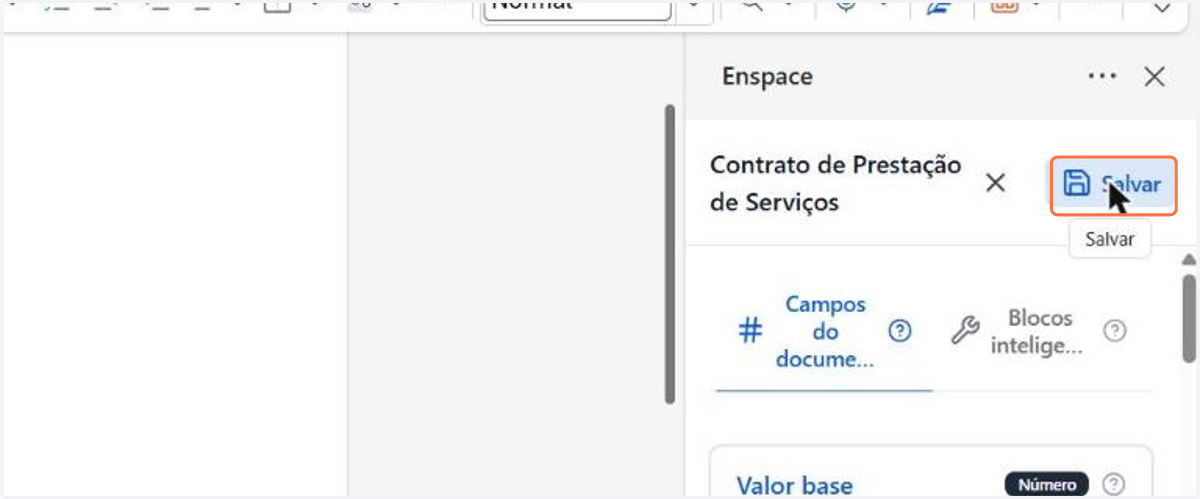Expand the Normal paragraph style dropdown arrow

pos(694,8)
